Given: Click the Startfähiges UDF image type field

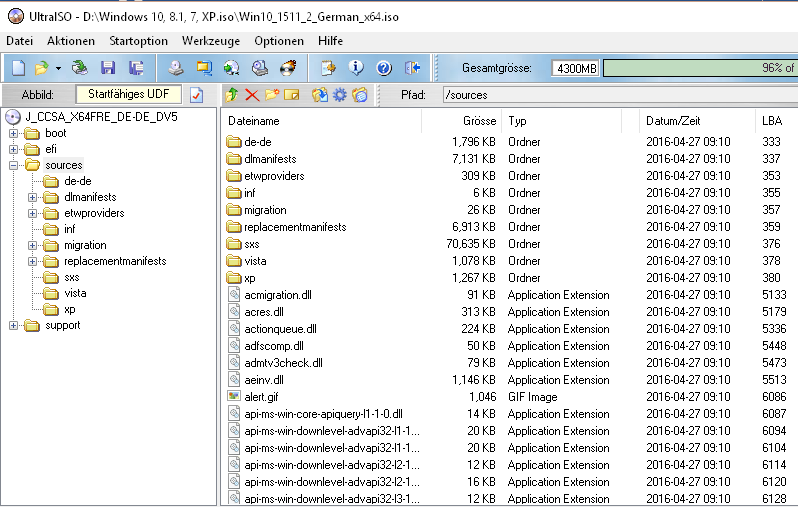Looking at the screenshot, I should [129, 94].
